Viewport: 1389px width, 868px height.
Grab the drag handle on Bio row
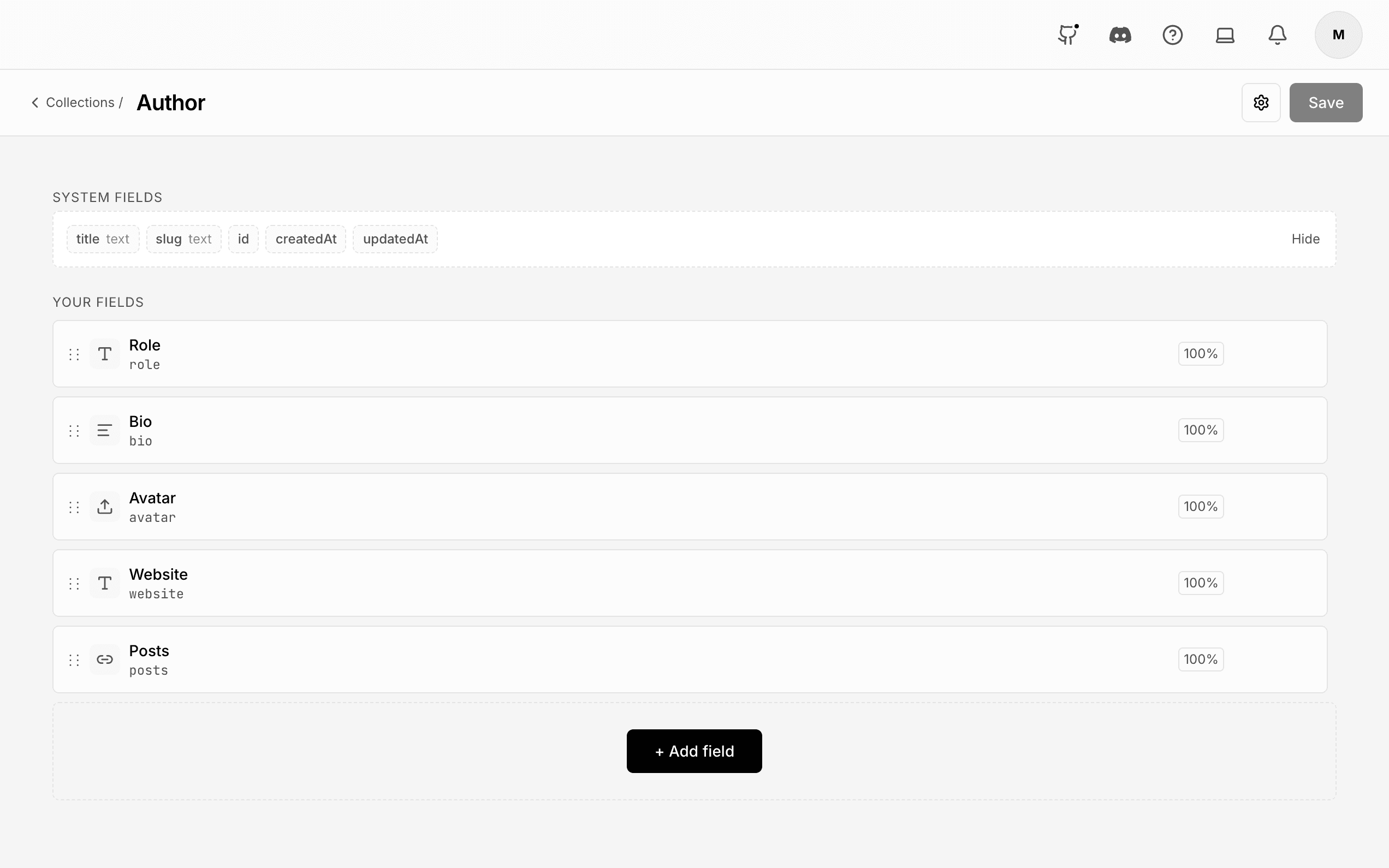pos(74,431)
